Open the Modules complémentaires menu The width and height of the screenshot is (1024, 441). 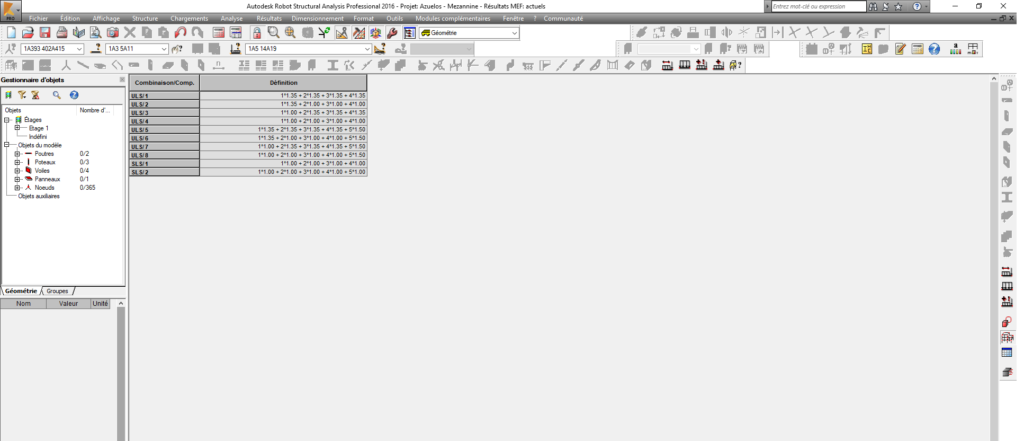click(453, 18)
